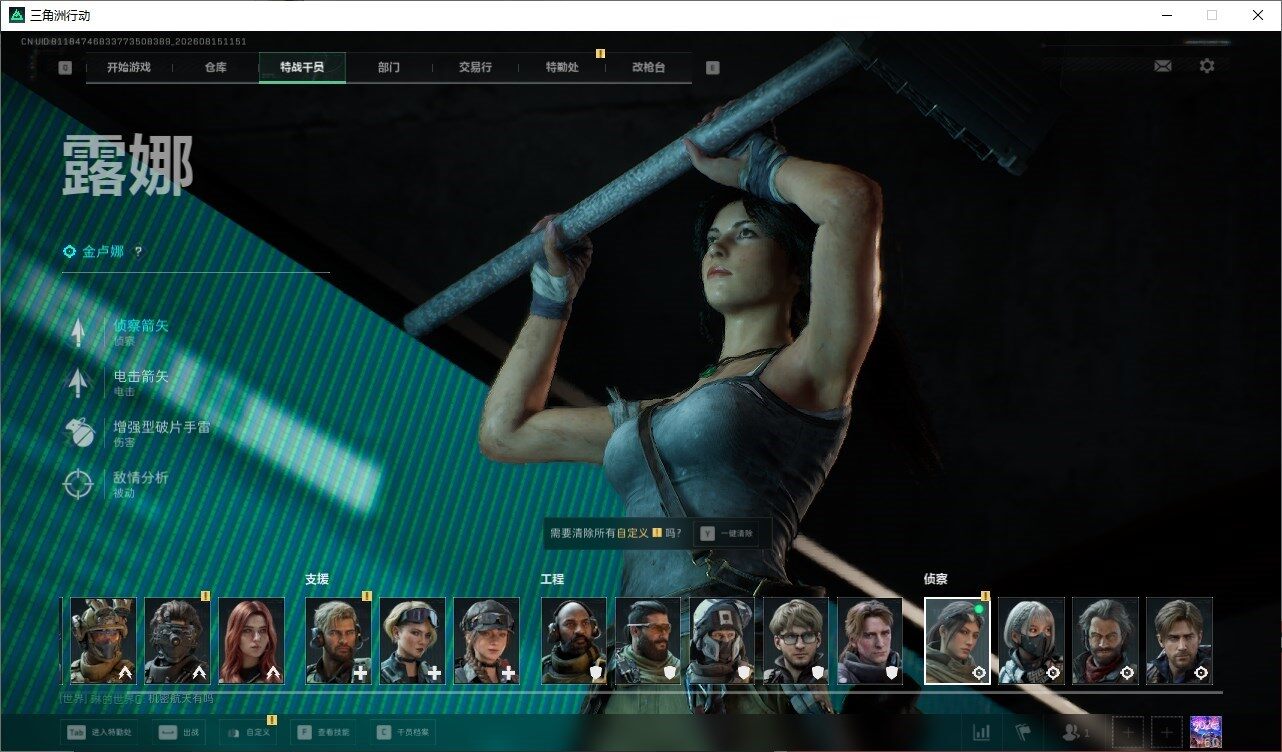1282x752 pixels.
Task: Open the 自定义 button in bottom bar
Action: point(249,733)
